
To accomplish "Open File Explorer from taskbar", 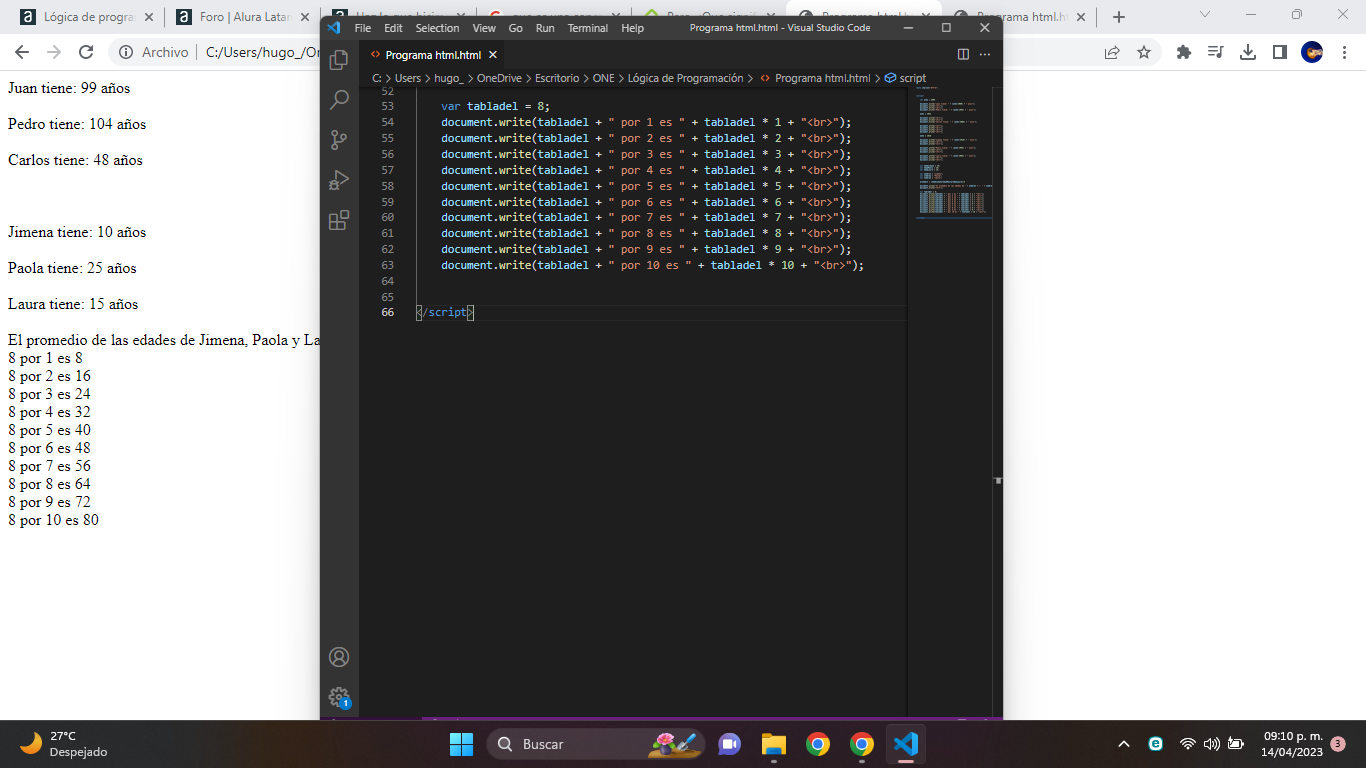I will tap(774, 744).
